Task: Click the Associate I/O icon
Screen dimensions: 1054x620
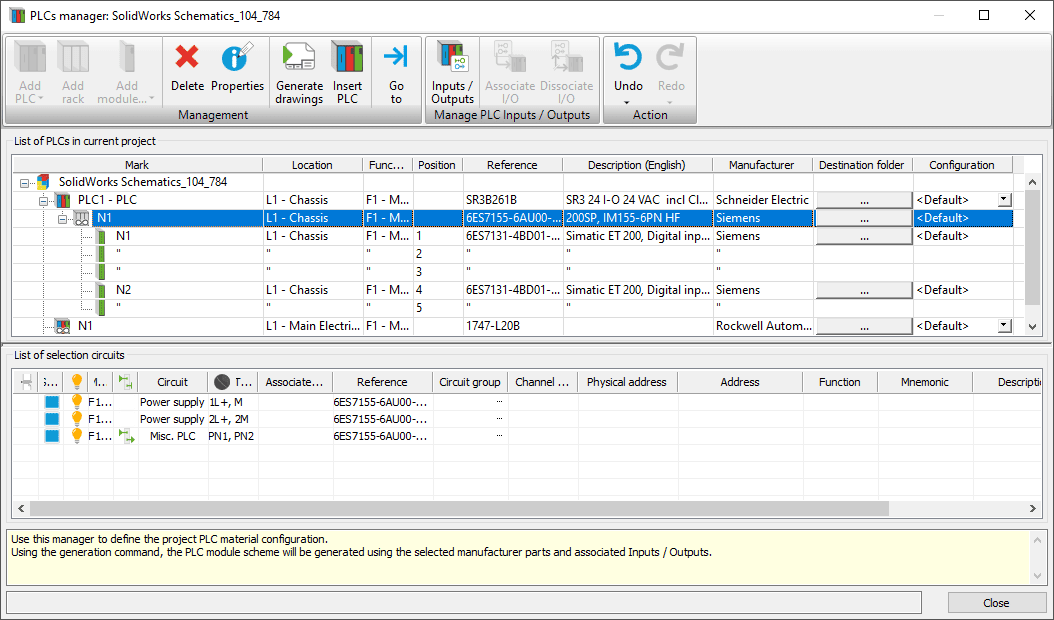Action: [x=510, y=57]
